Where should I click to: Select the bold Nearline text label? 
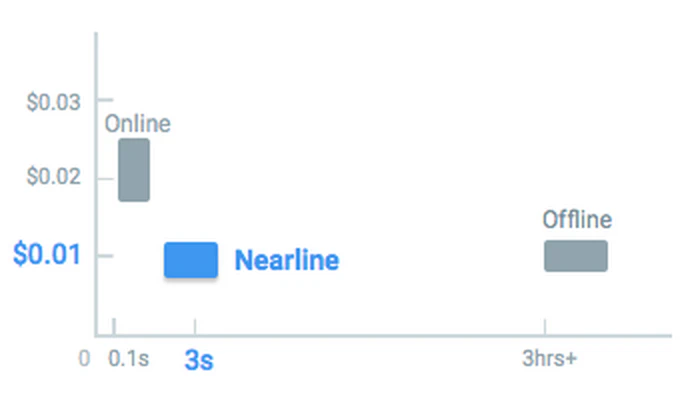[x=286, y=261]
